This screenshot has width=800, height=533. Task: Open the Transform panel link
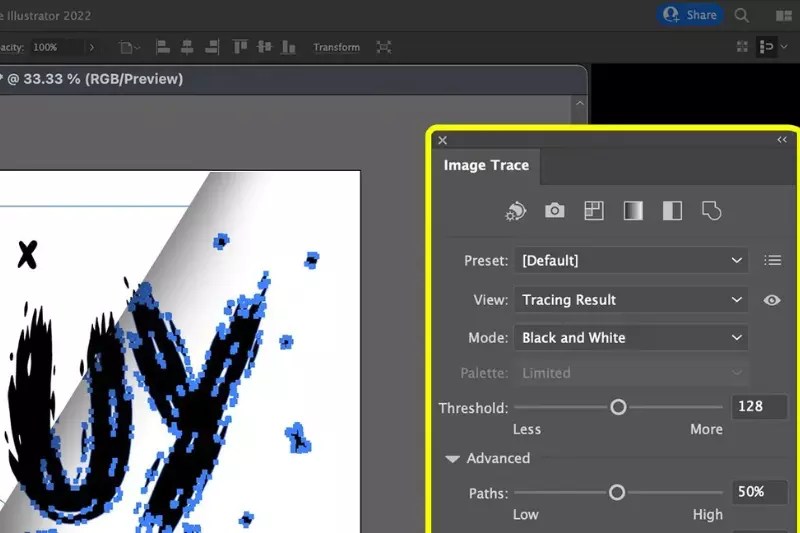pos(336,47)
